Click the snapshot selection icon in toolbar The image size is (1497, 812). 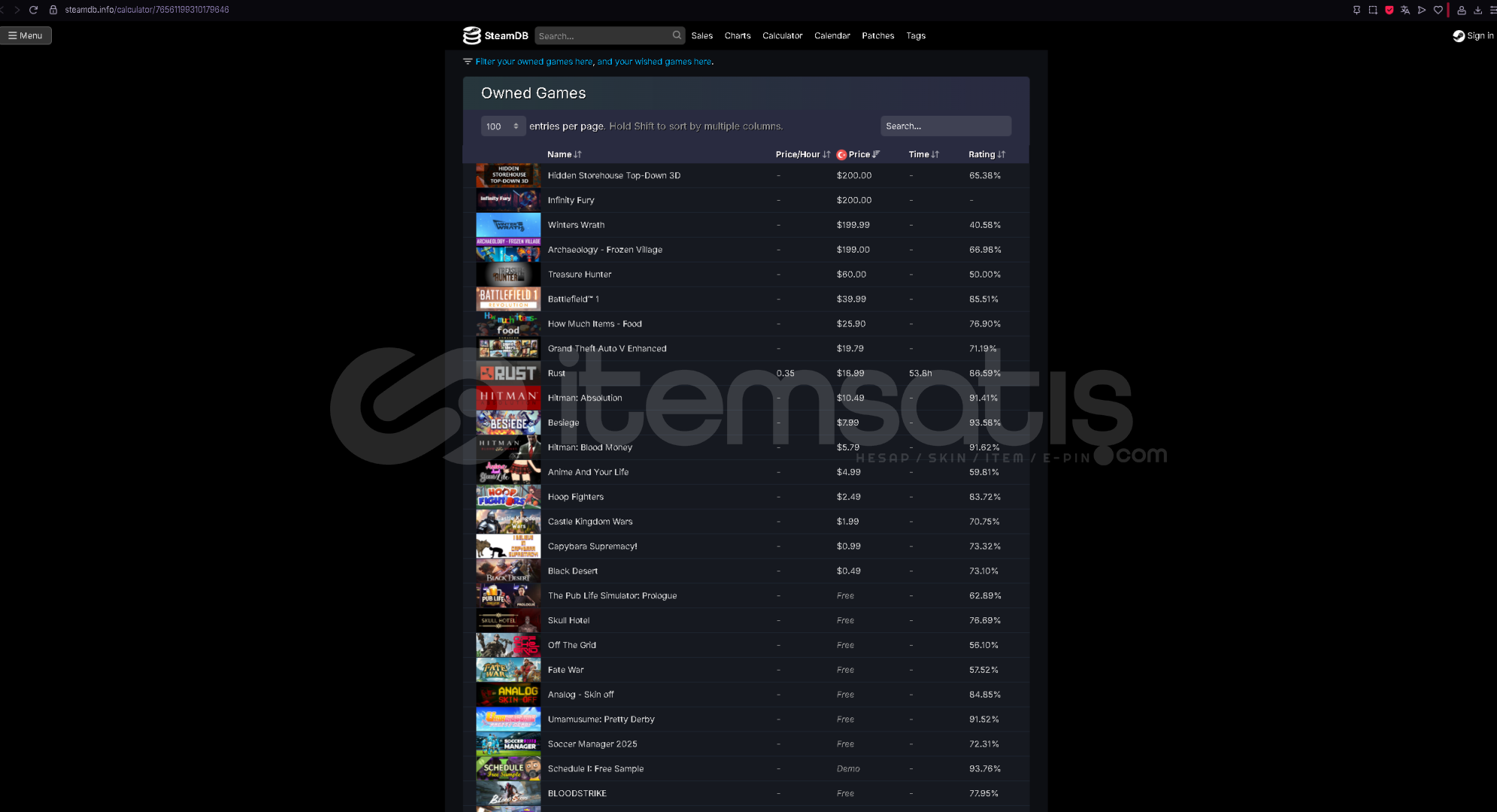tap(1373, 10)
